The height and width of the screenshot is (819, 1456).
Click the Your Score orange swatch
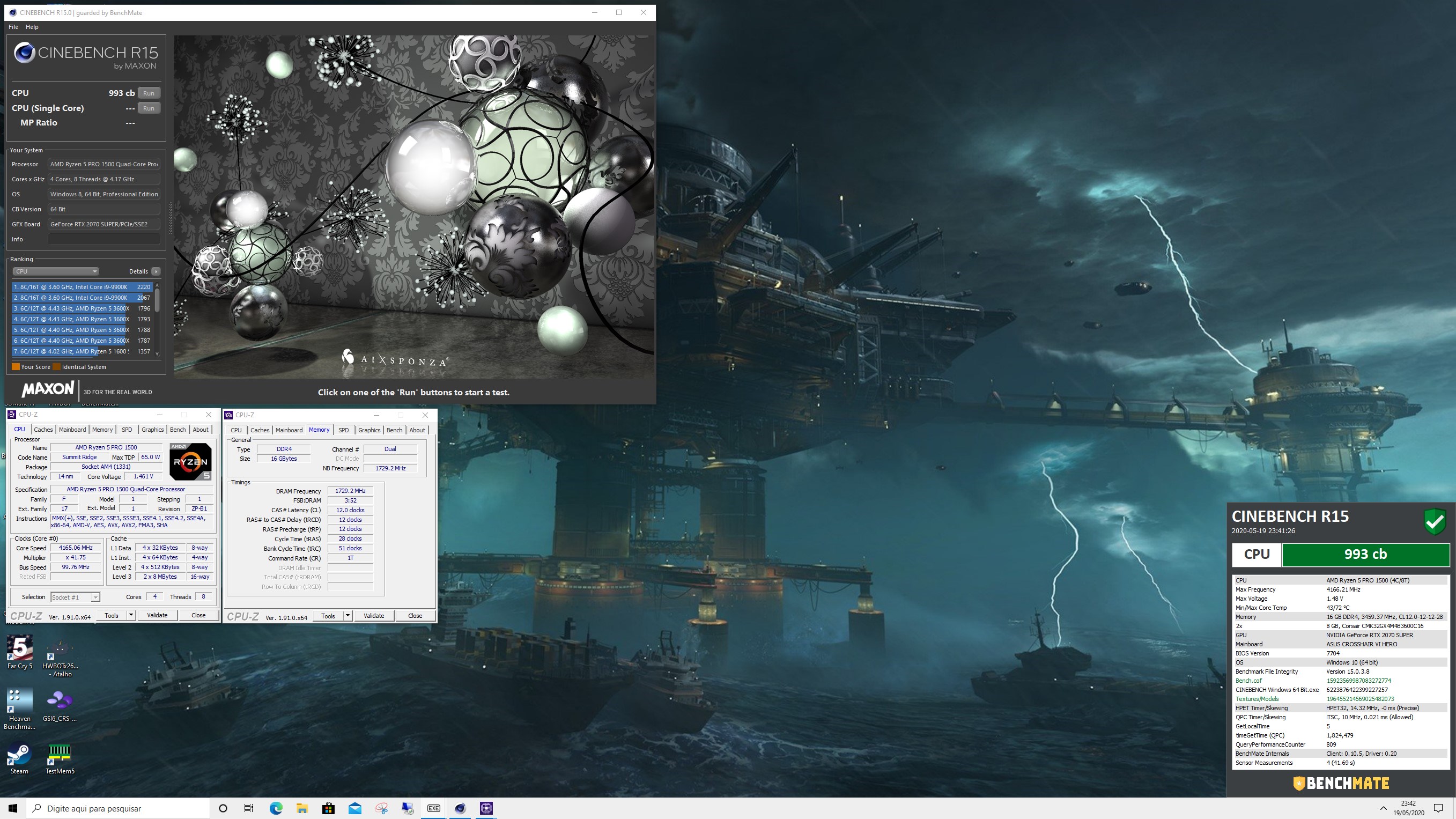pyautogui.click(x=16, y=367)
